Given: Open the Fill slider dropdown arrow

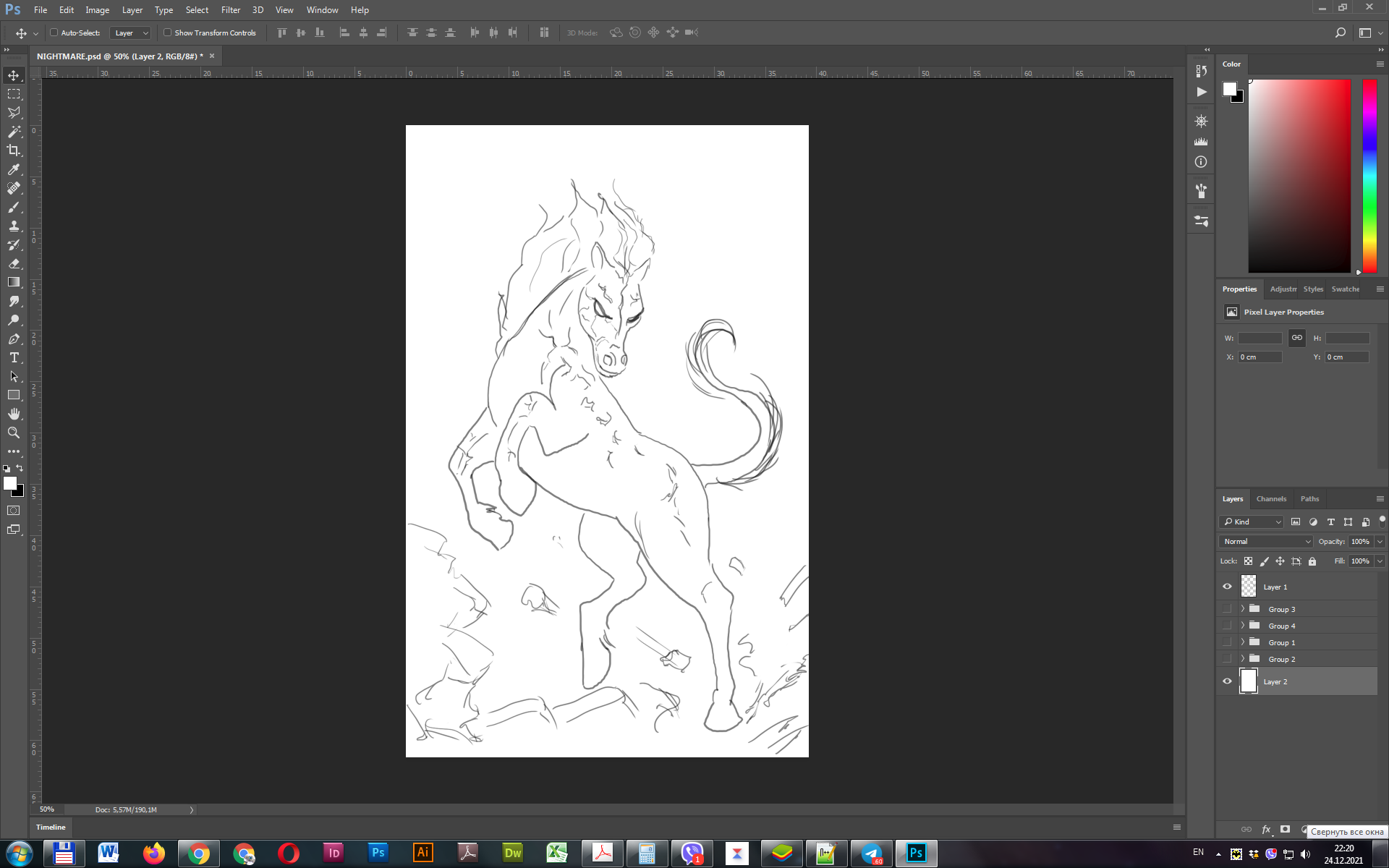Looking at the screenshot, I should click(1380, 561).
